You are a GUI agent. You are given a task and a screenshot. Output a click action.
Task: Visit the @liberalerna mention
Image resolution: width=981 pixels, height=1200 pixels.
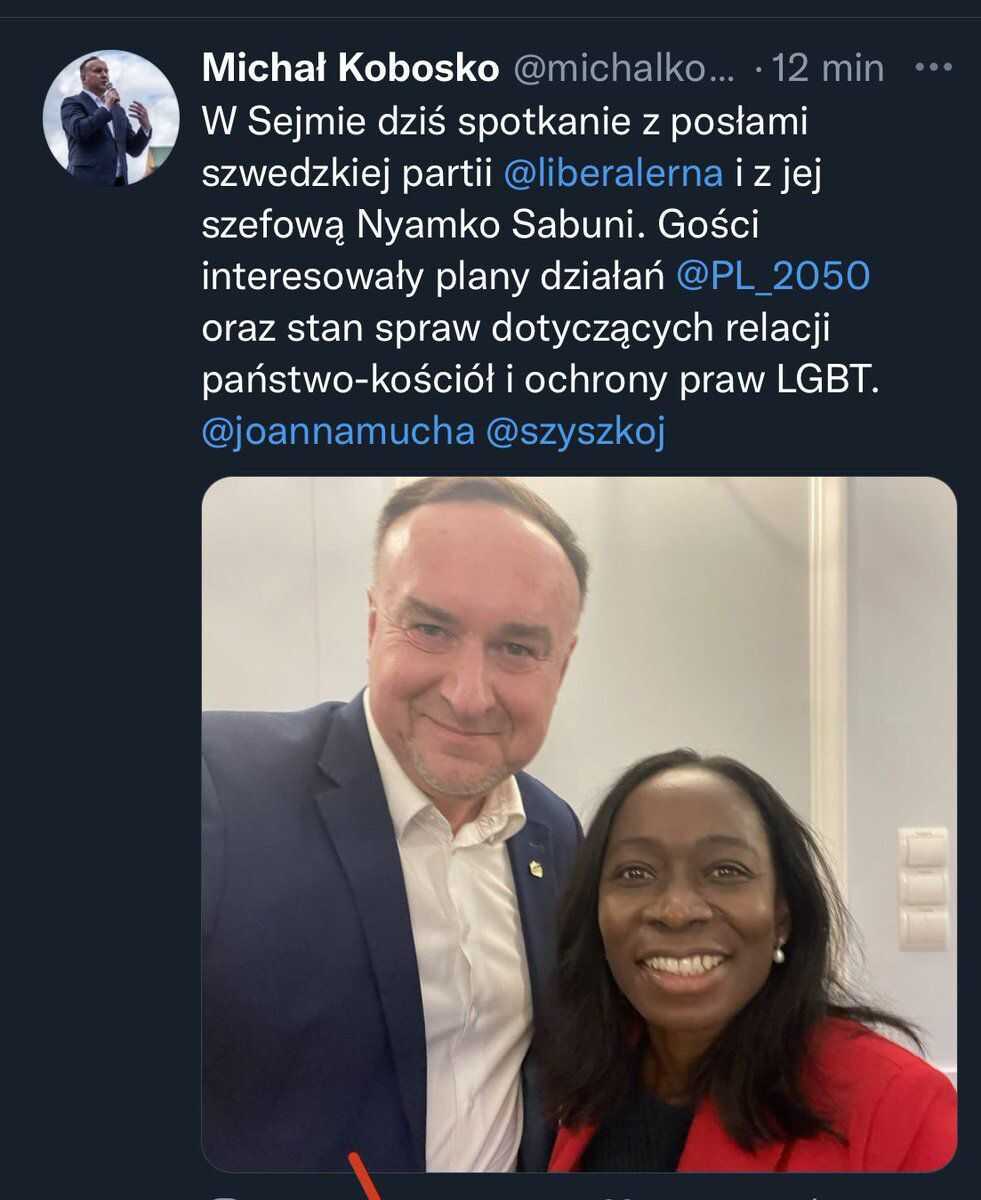tap(613, 173)
